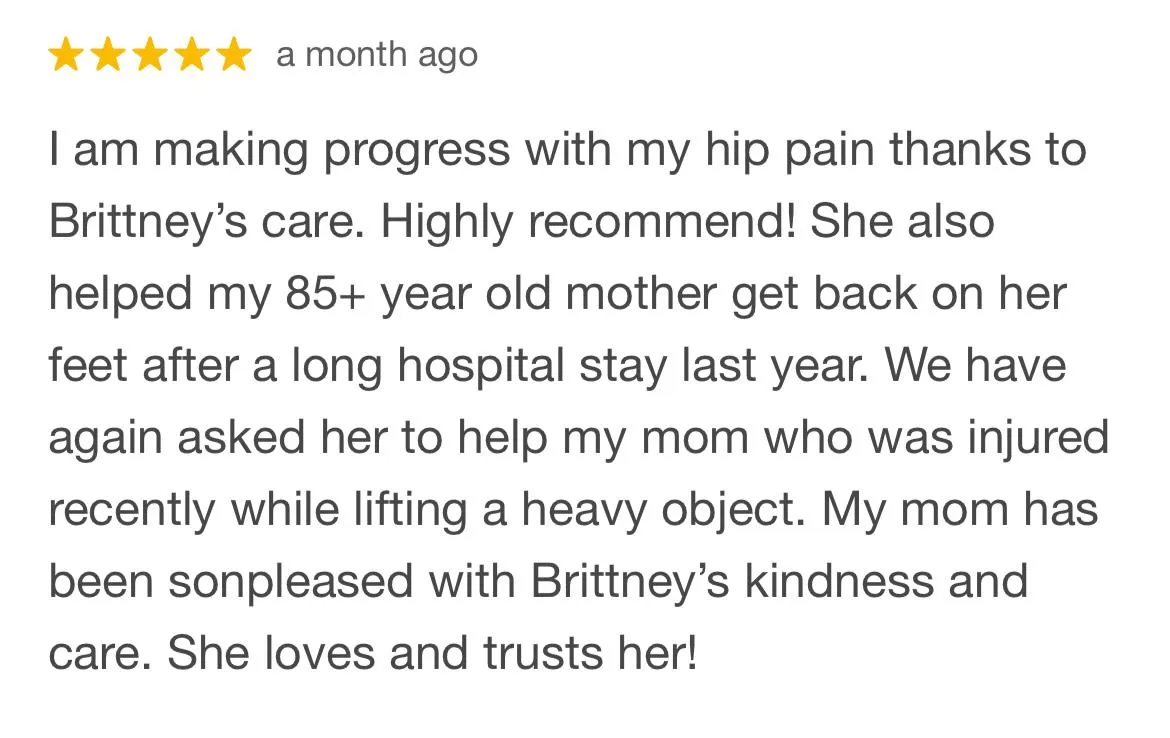Click the second yellow rating star

tap(109, 55)
